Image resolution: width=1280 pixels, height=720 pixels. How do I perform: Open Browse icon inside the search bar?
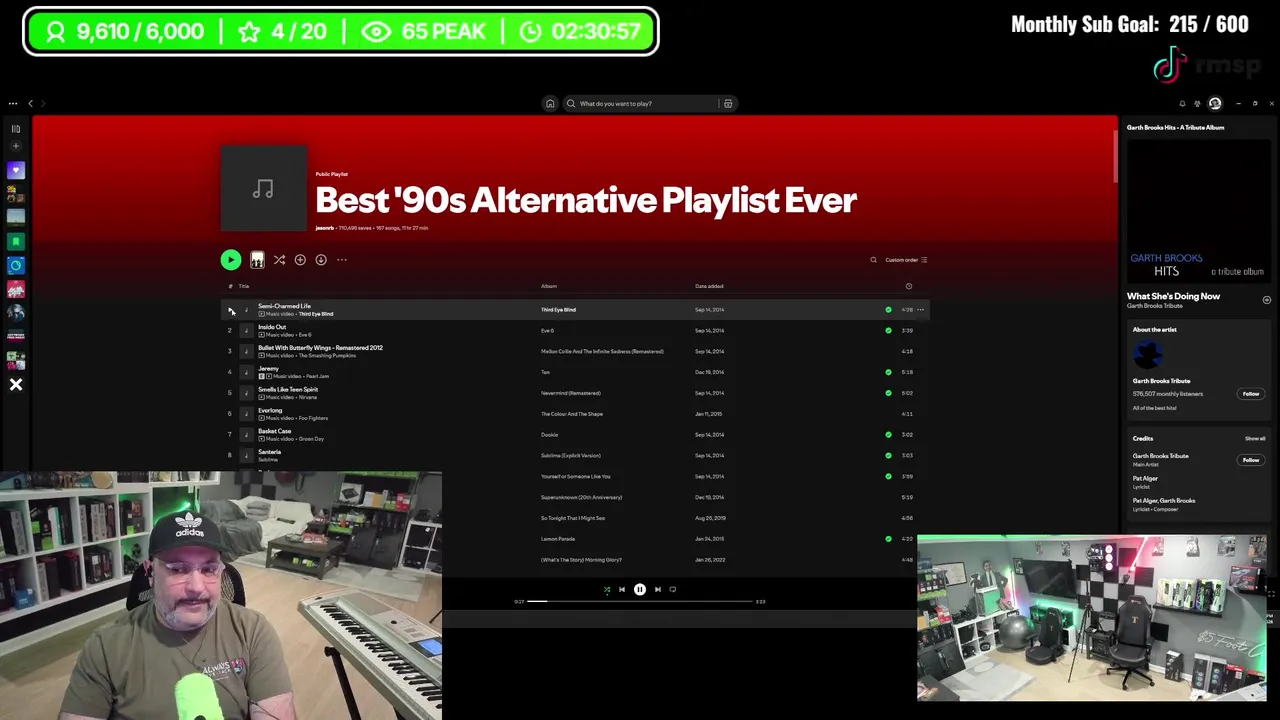click(728, 103)
